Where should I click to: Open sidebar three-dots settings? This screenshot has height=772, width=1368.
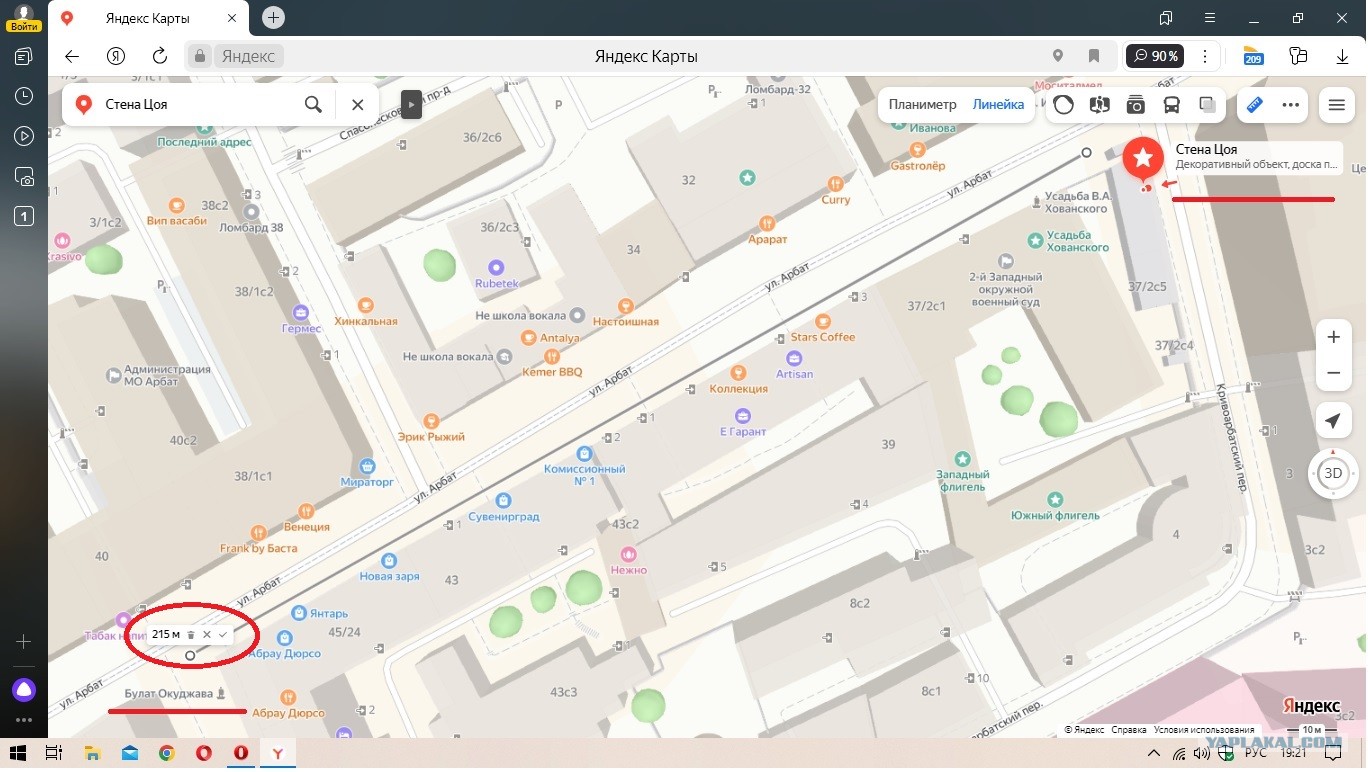[24, 720]
